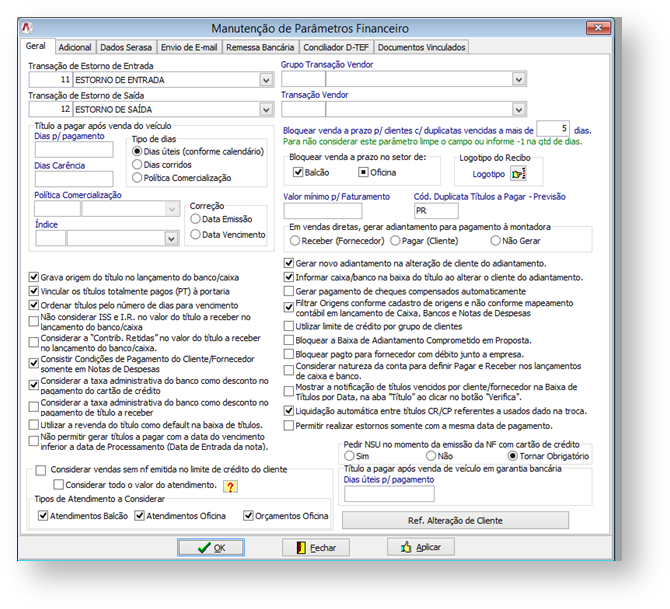Click the Fechar button
The image size is (670, 609).
click(316, 547)
